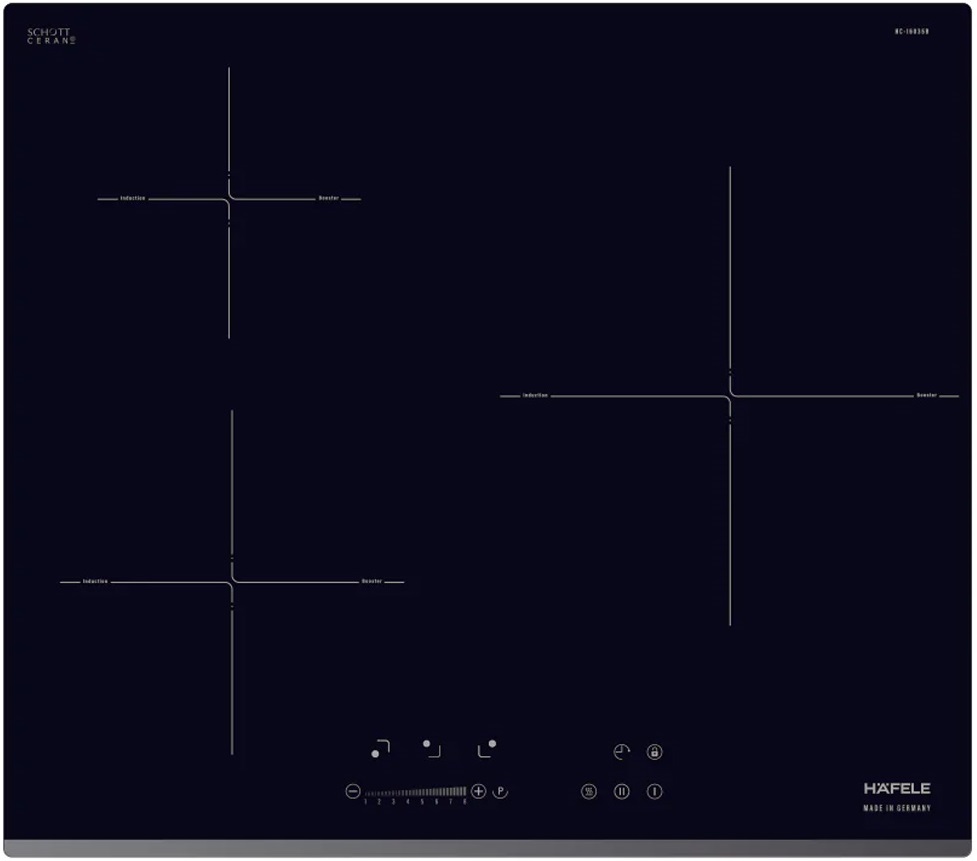This screenshot has width=977, height=861.
Task: Toggle the child lock padlock control
Action: (x=656, y=751)
